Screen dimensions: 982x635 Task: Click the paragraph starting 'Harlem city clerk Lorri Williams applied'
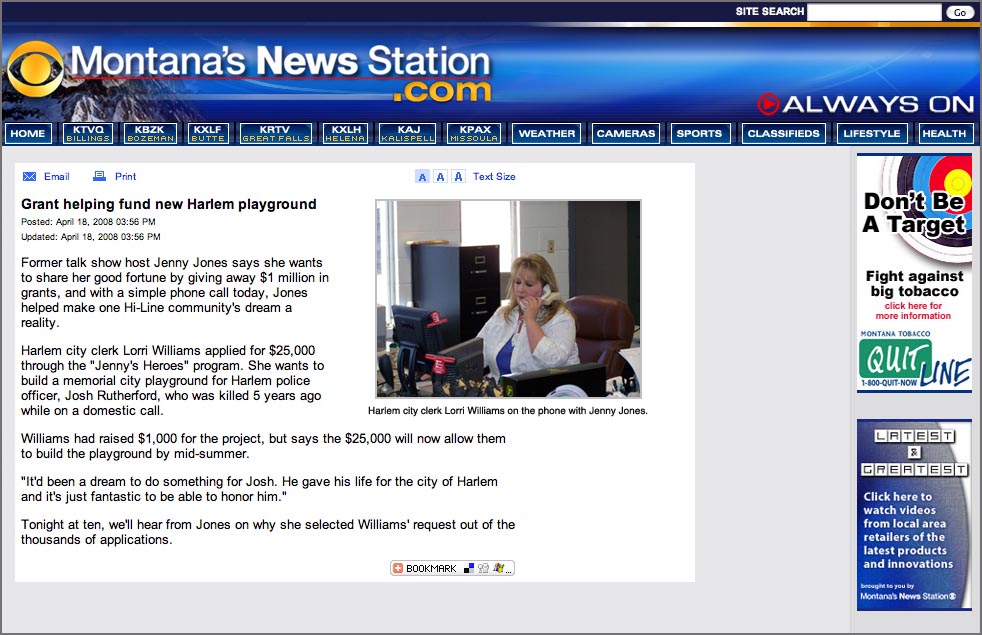[x=173, y=380]
